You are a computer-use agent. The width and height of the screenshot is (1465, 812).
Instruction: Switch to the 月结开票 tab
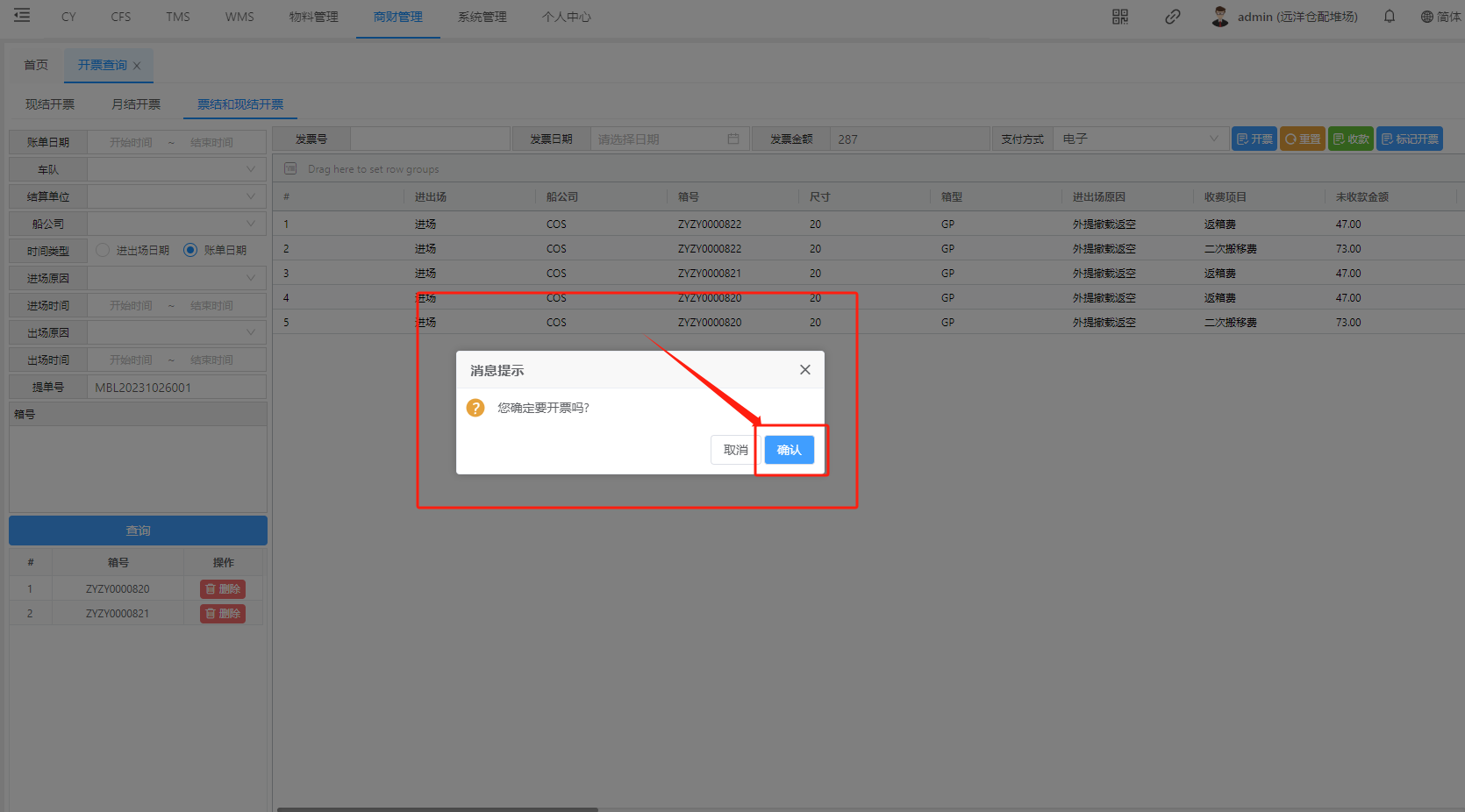(136, 104)
